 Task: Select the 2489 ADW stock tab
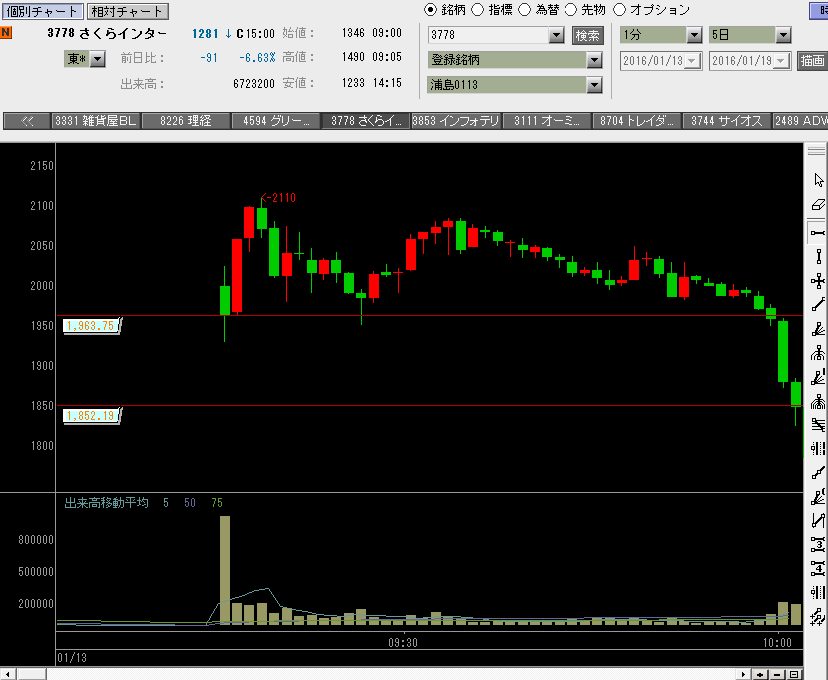click(x=800, y=121)
